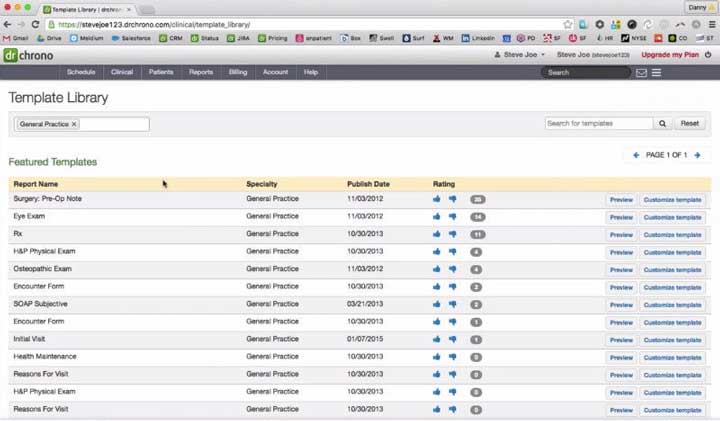Open the Clinical menu
Viewport: 720px width, 421px height.
(121, 72)
